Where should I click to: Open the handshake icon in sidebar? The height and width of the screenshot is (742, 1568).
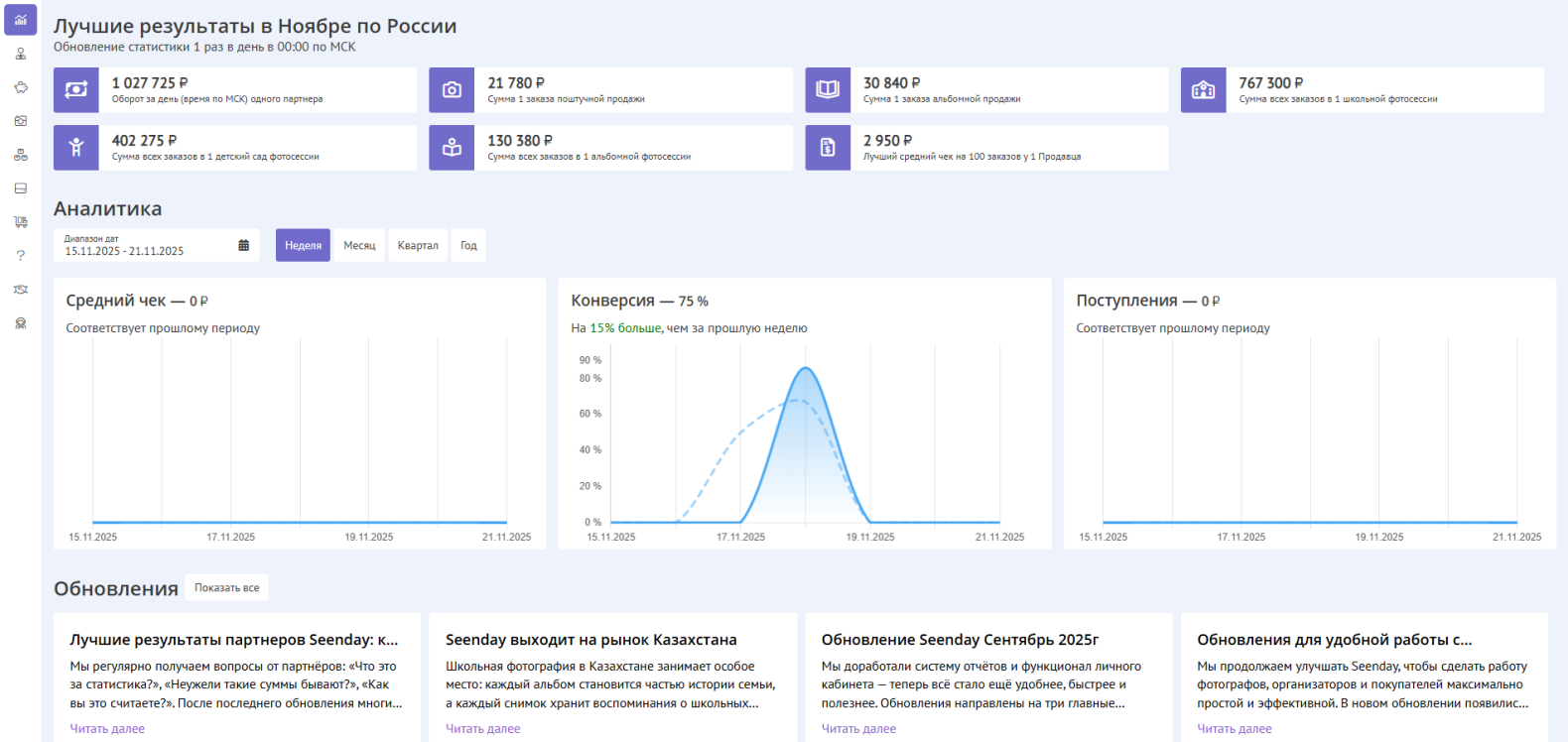click(20, 290)
